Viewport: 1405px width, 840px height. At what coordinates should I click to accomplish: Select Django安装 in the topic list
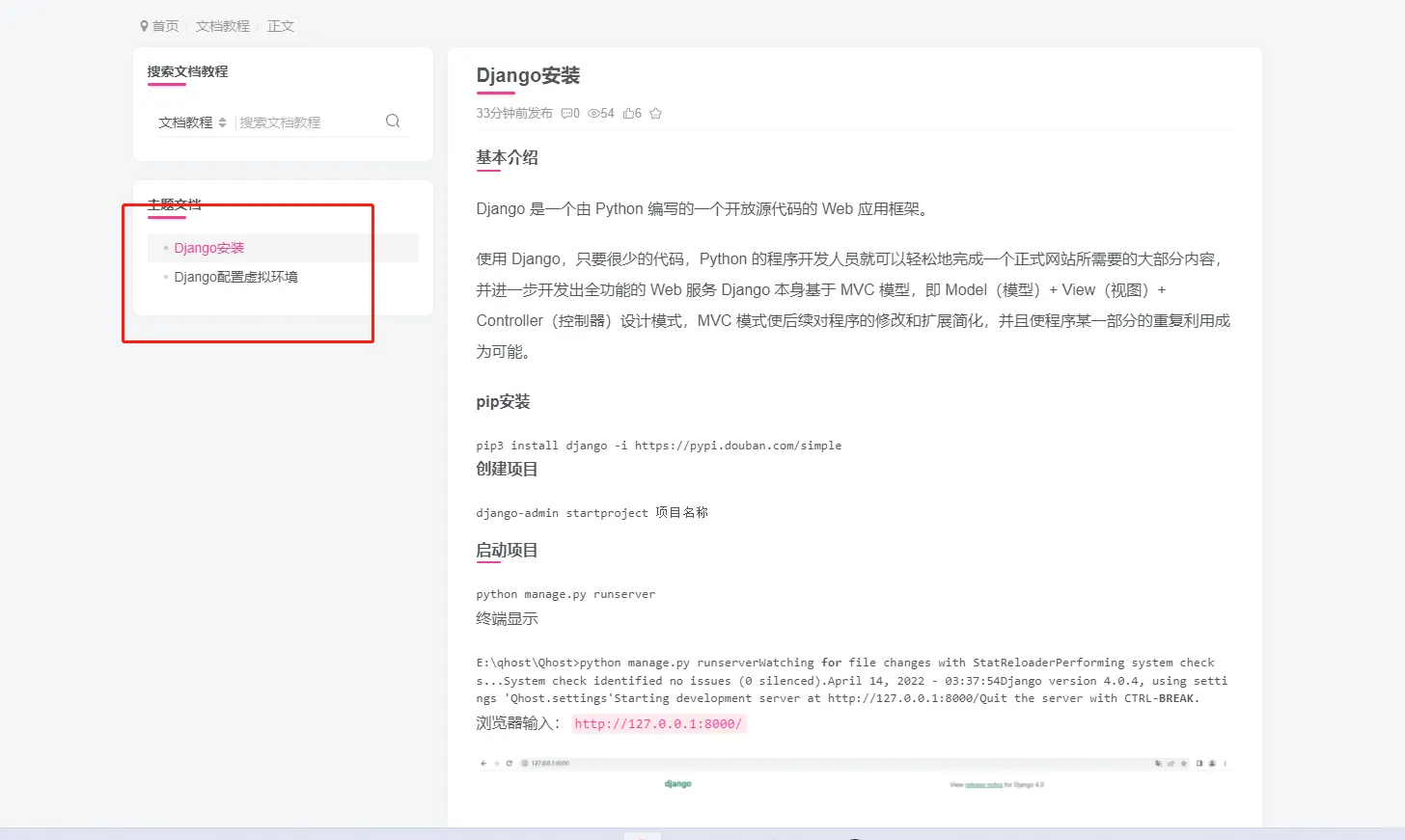coord(209,248)
